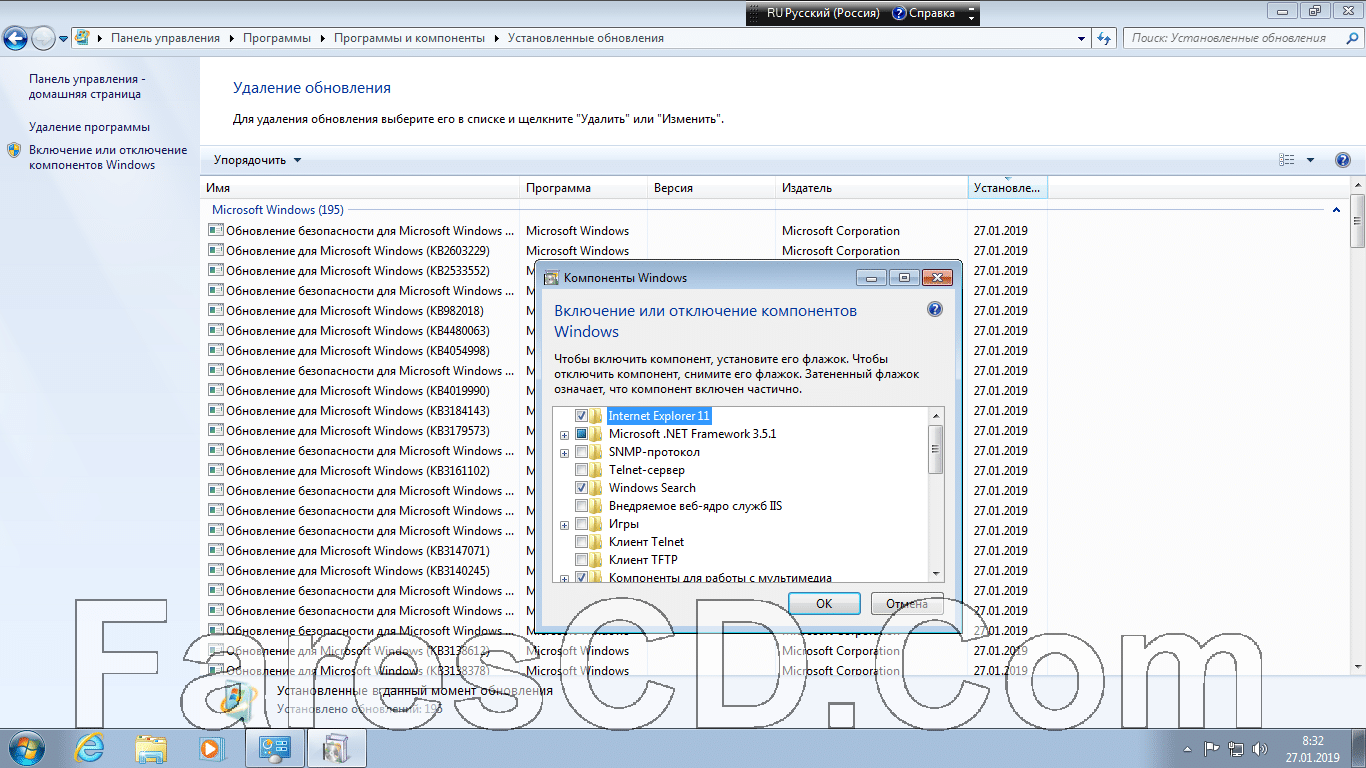Open the address bar history dropdown
Screen dimensions: 1366x768
coord(1082,38)
